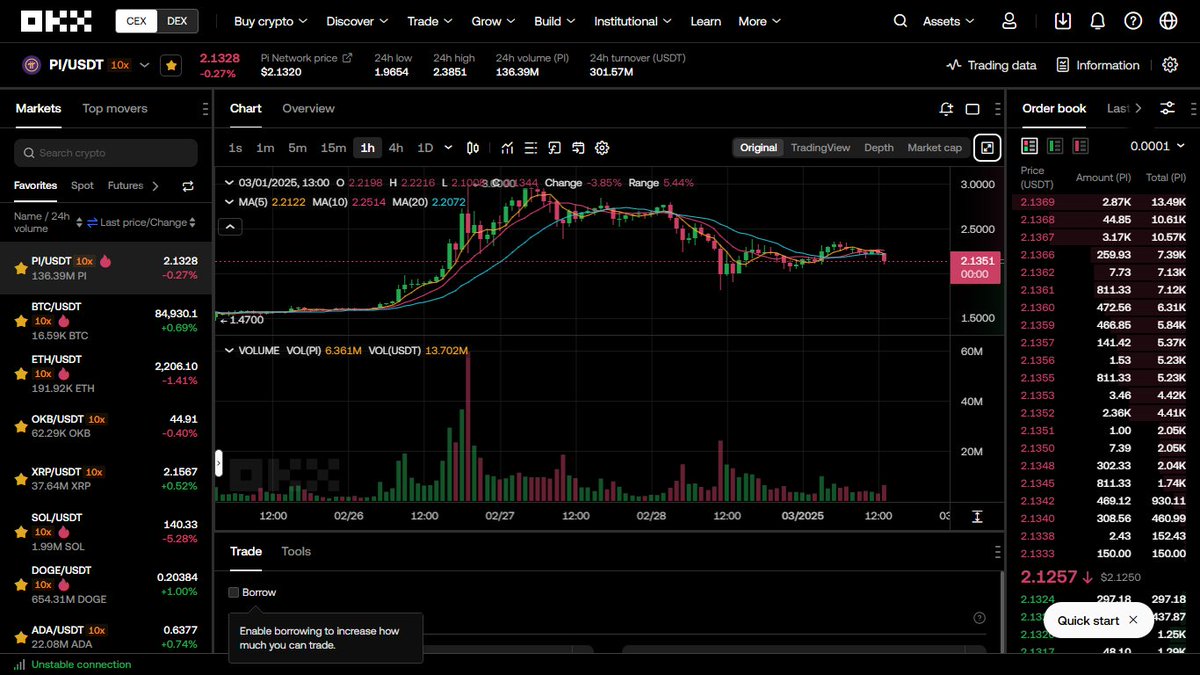Screen dimensions: 1200x675
Task: Click the markets panel collapse handle
Action: 219,463
